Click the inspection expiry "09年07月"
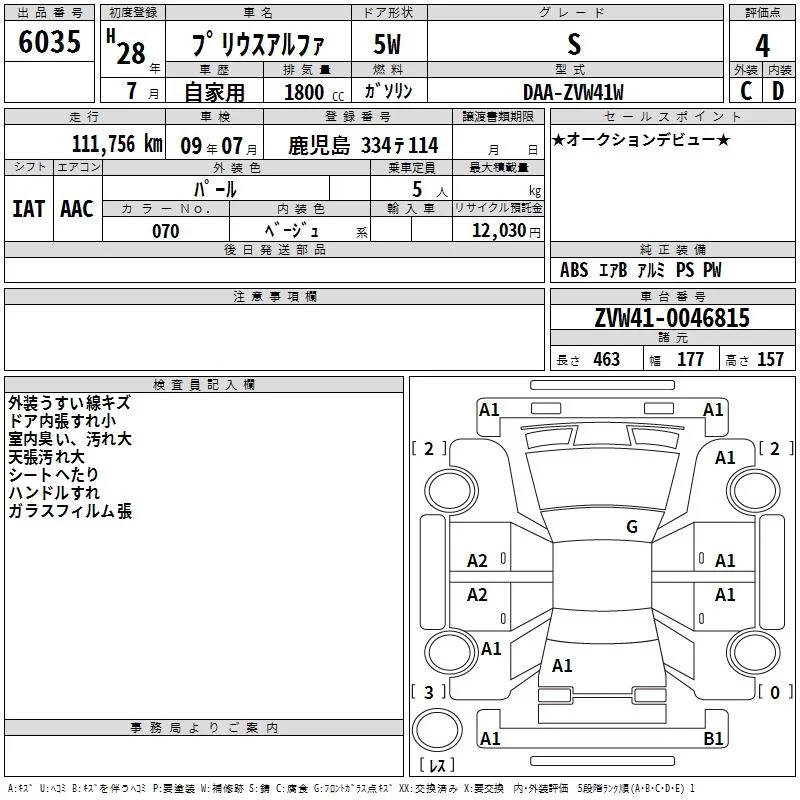This screenshot has height=800, width=800. pos(219,146)
